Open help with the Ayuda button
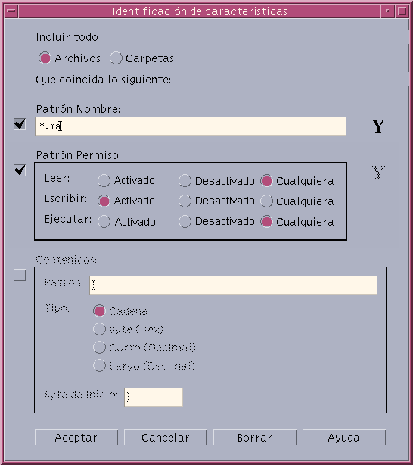This screenshot has width=413, height=465. [344, 437]
